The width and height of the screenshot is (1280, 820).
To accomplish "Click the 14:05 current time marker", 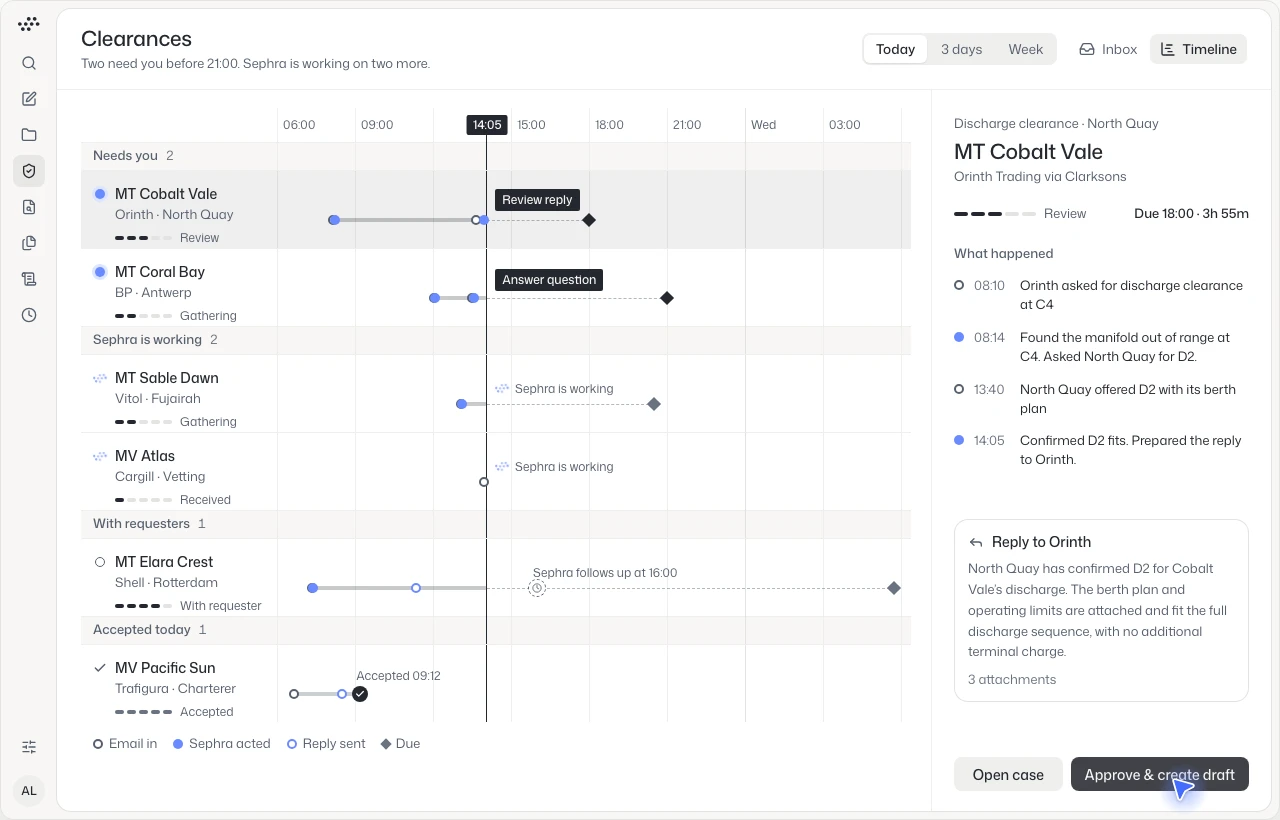I will (487, 125).
